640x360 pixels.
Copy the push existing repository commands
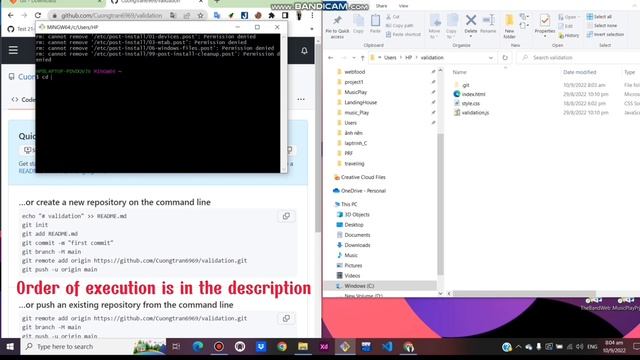click(286, 318)
